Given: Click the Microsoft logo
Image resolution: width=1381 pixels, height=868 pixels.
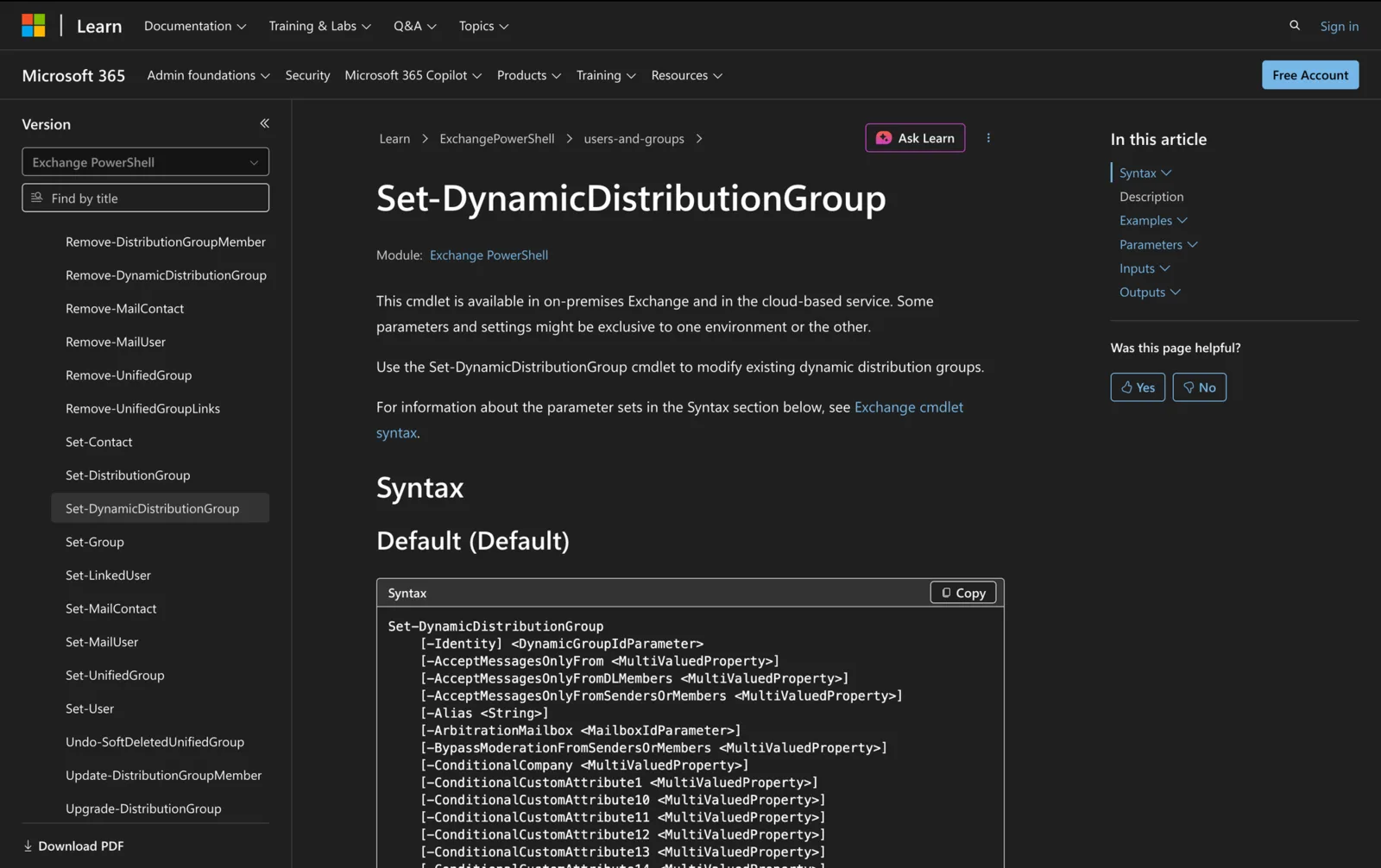Looking at the screenshot, I should click(34, 26).
